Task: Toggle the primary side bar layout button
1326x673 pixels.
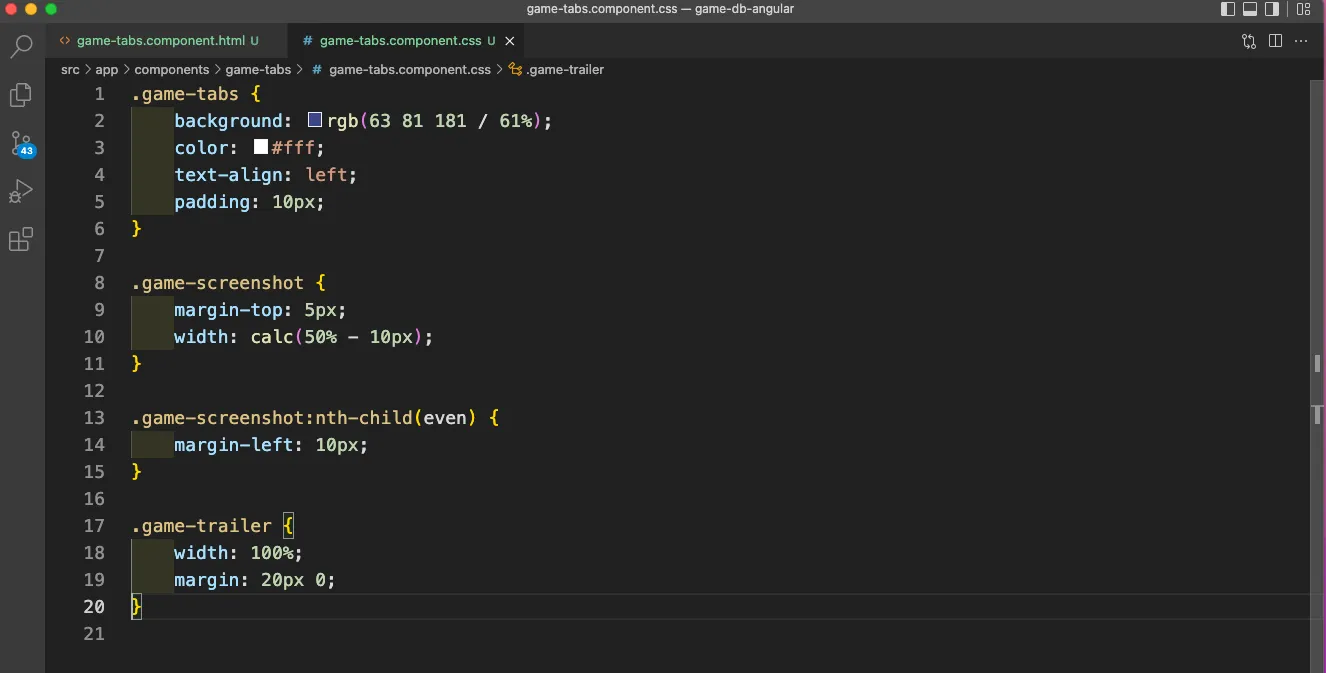Action: (x=1228, y=9)
